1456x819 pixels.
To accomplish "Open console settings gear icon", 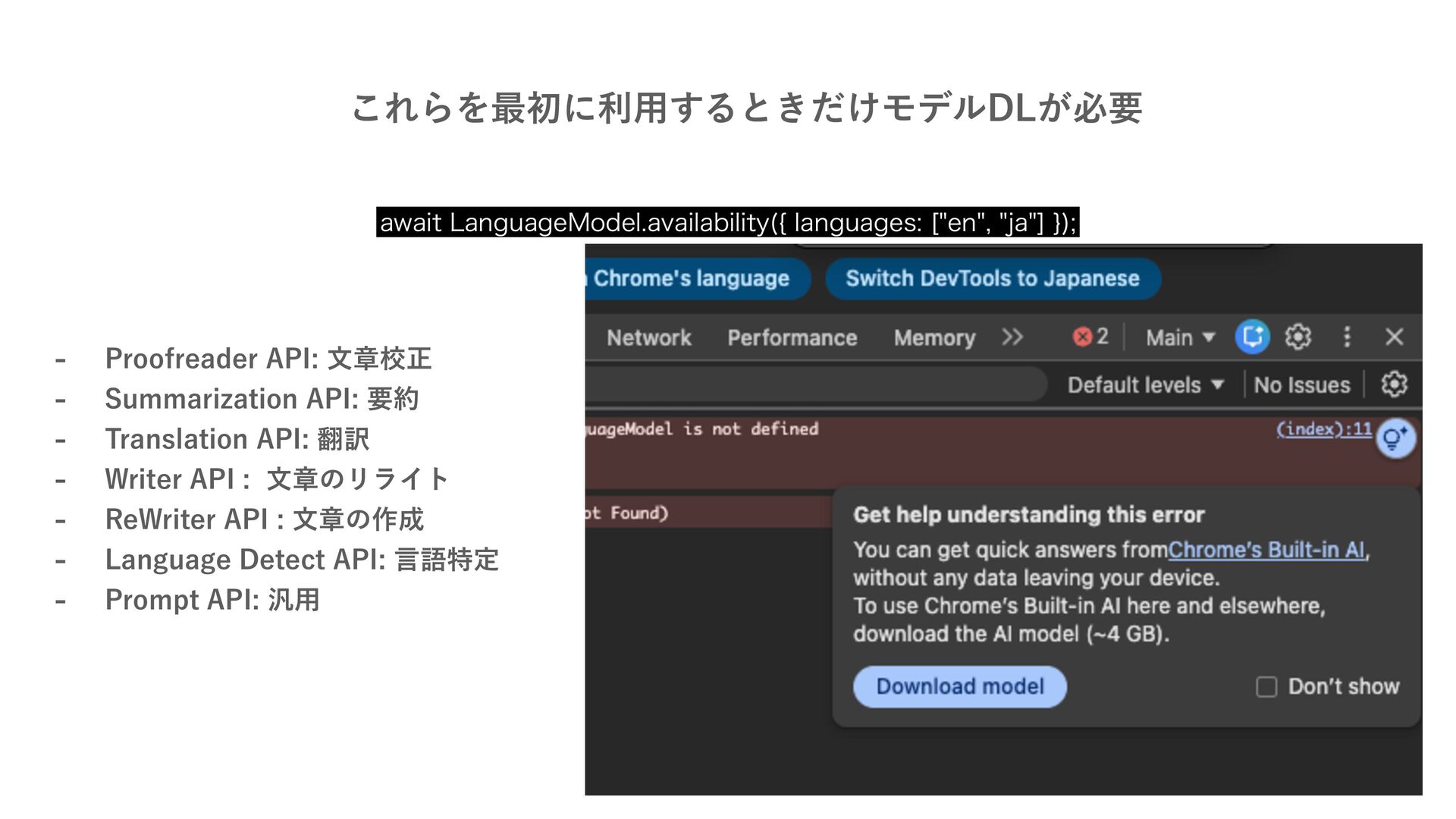I will [1394, 384].
